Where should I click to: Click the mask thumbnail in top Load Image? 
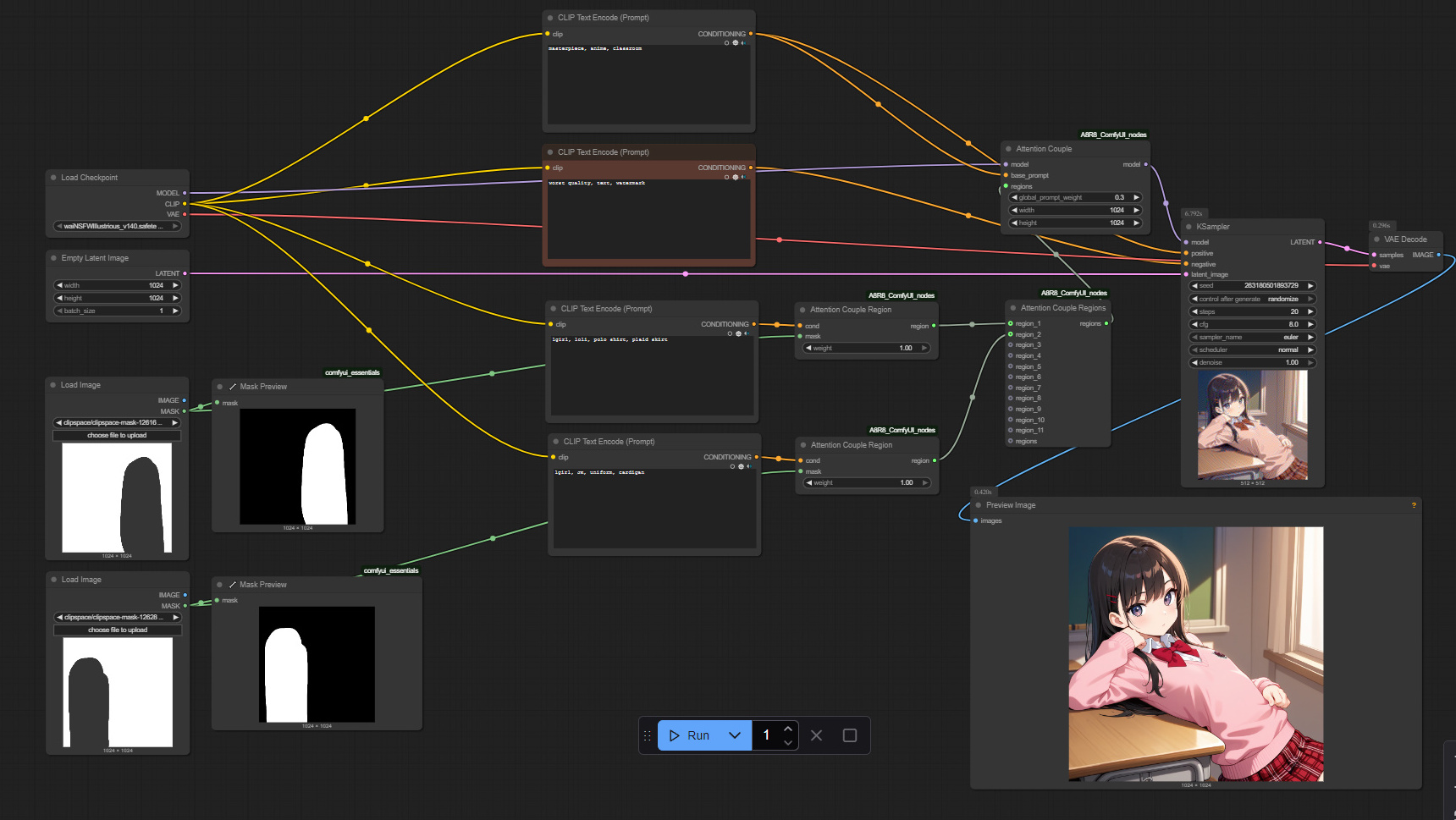point(117,498)
